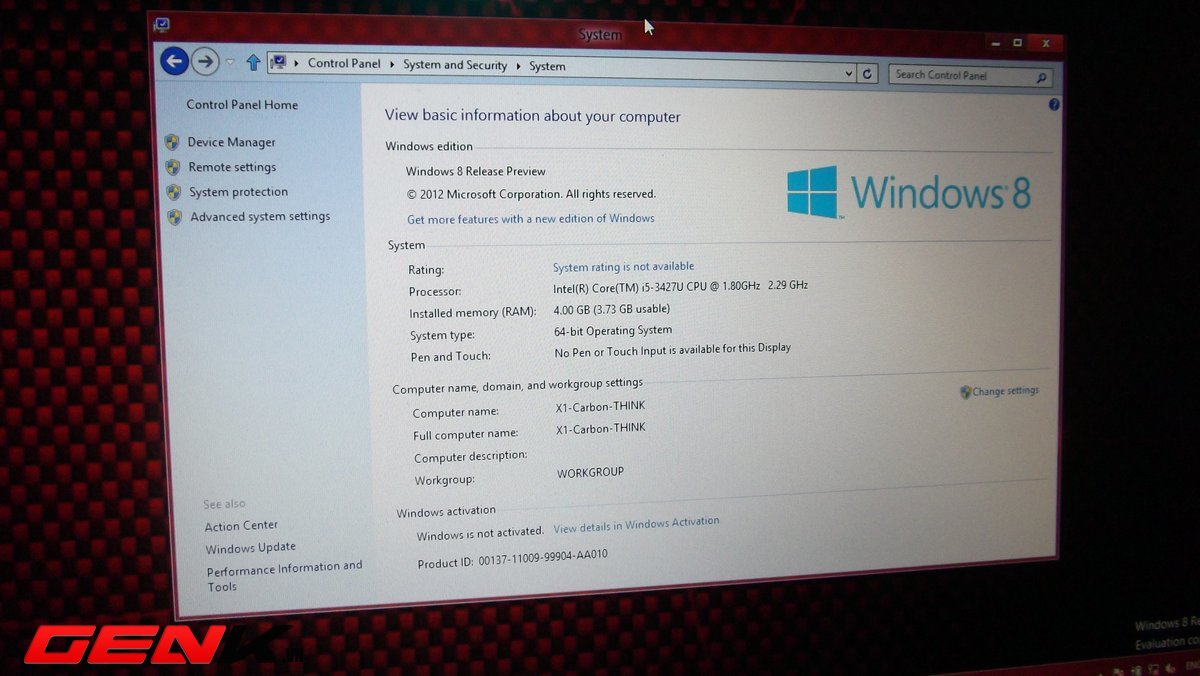Click shield icon beside Advanced system settings
The height and width of the screenshot is (676, 1200).
pos(175,217)
